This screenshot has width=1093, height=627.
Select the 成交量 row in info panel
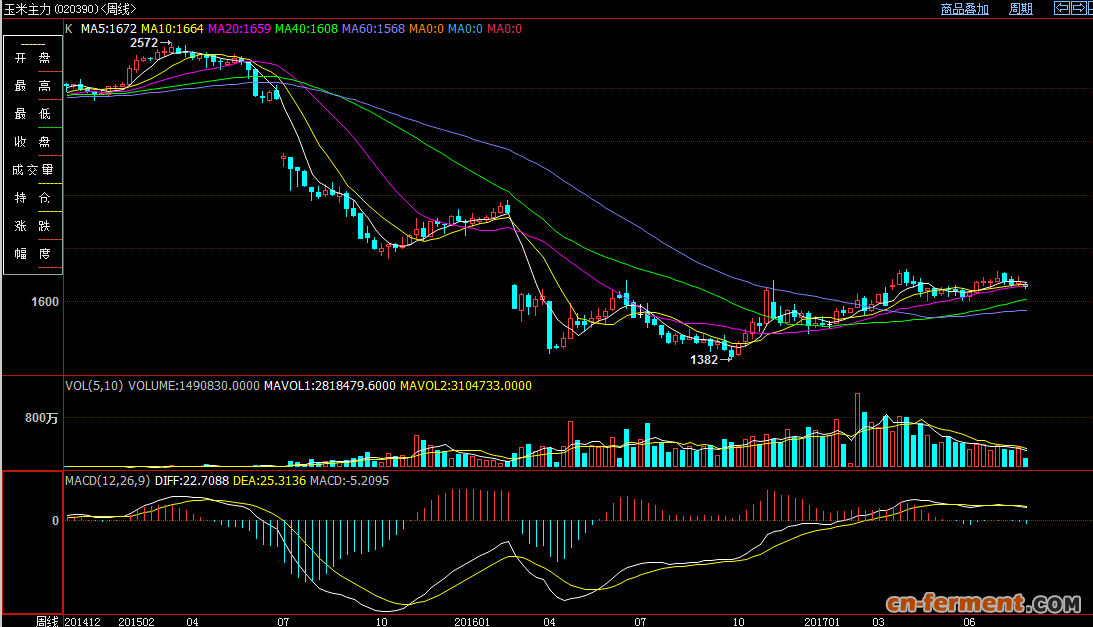33,171
